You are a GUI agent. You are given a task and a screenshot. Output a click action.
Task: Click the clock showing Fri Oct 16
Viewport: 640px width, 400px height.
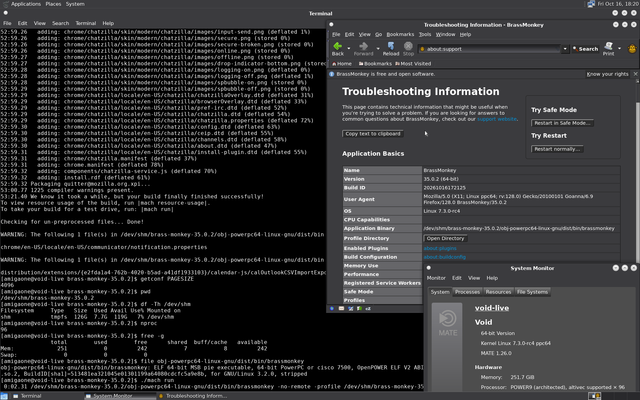point(617,4)
